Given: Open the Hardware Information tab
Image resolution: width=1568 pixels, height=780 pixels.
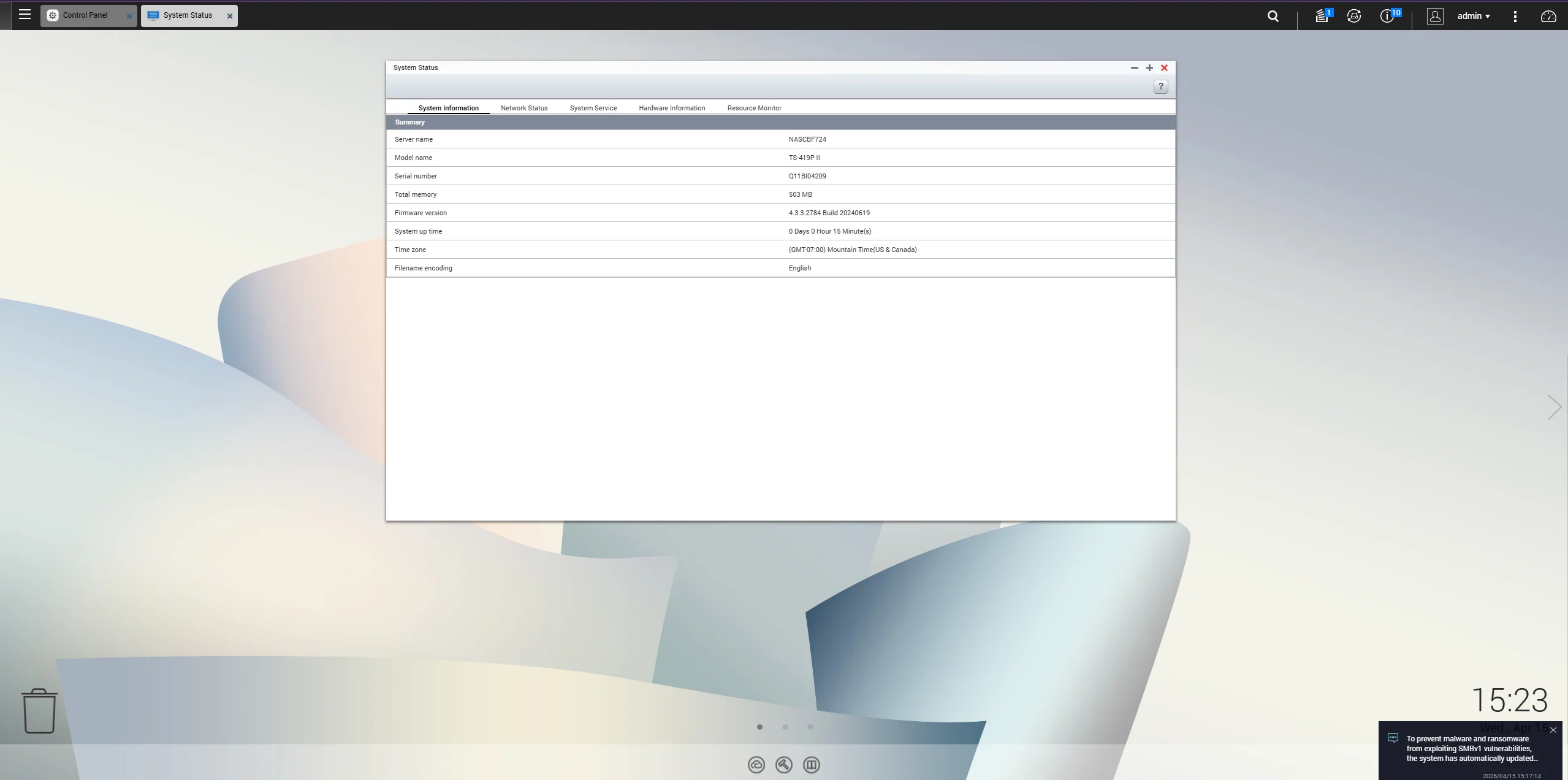Looking at the screenshot, I should 672,108.
